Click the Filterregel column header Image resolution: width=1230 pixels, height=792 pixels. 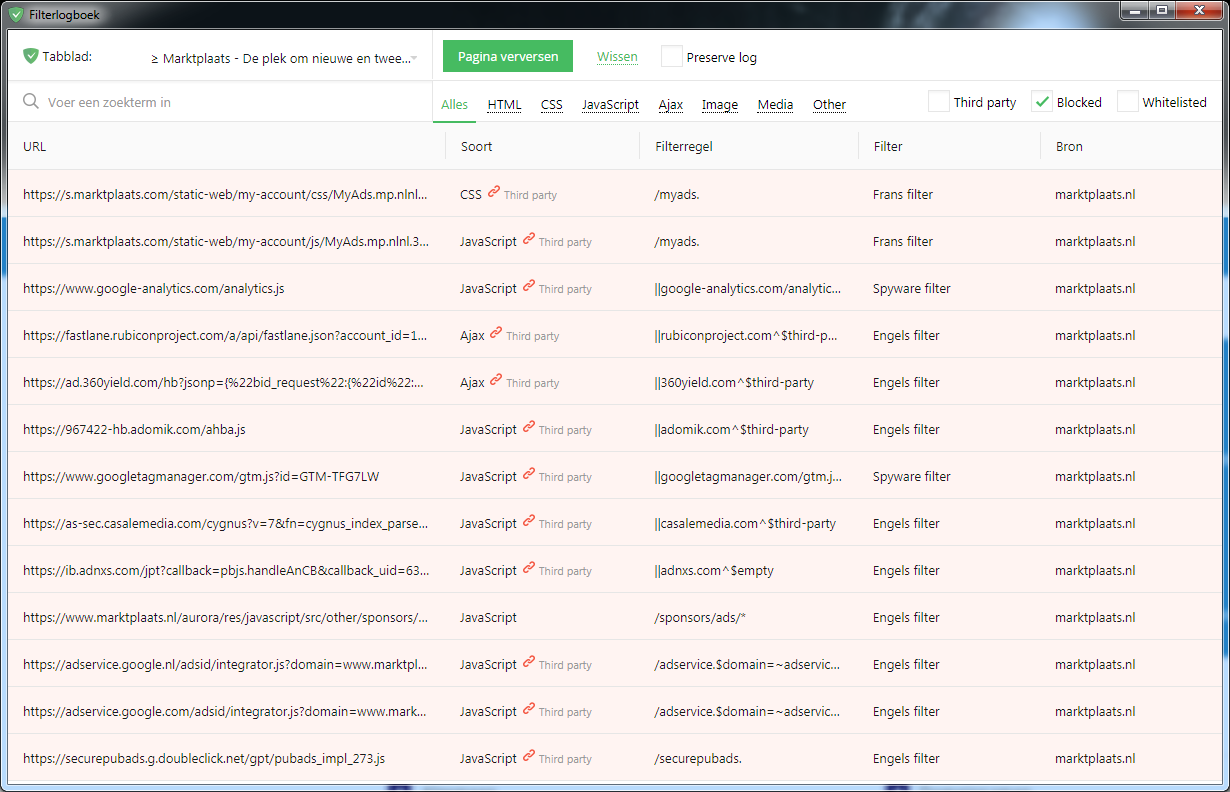[x=683, y=146]
